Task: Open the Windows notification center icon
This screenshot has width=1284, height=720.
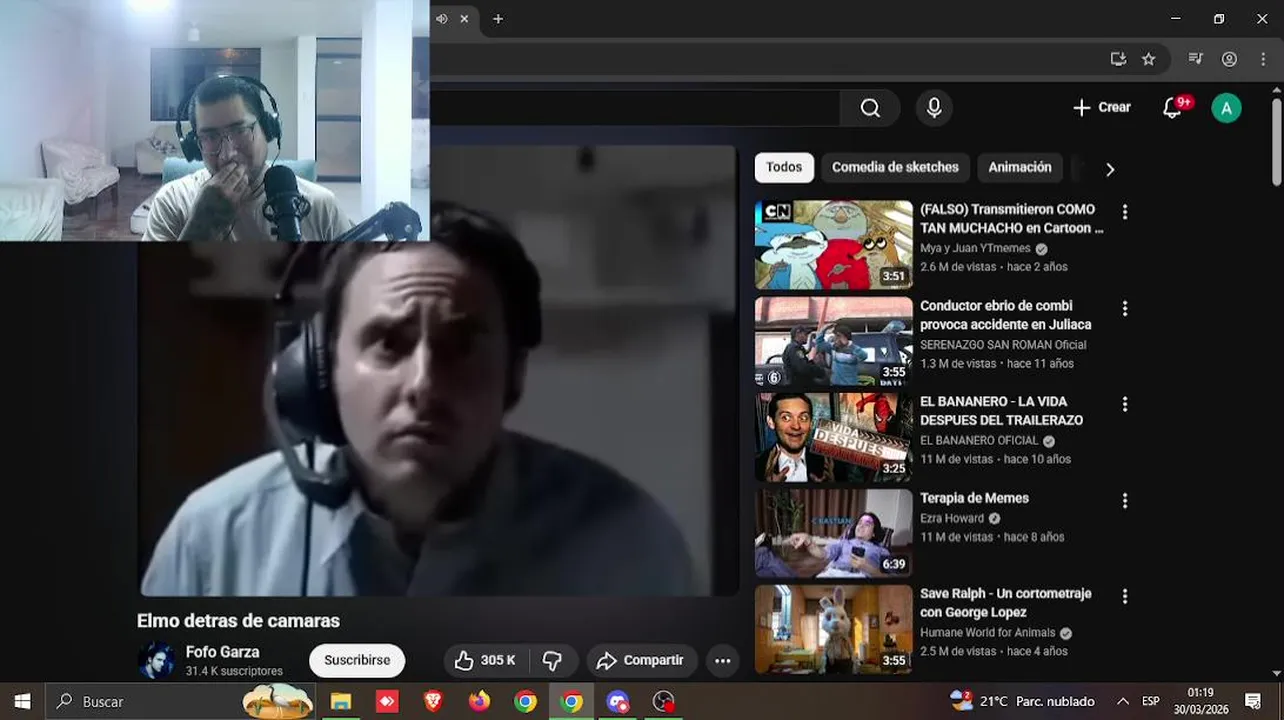Action: point(1253,701)
